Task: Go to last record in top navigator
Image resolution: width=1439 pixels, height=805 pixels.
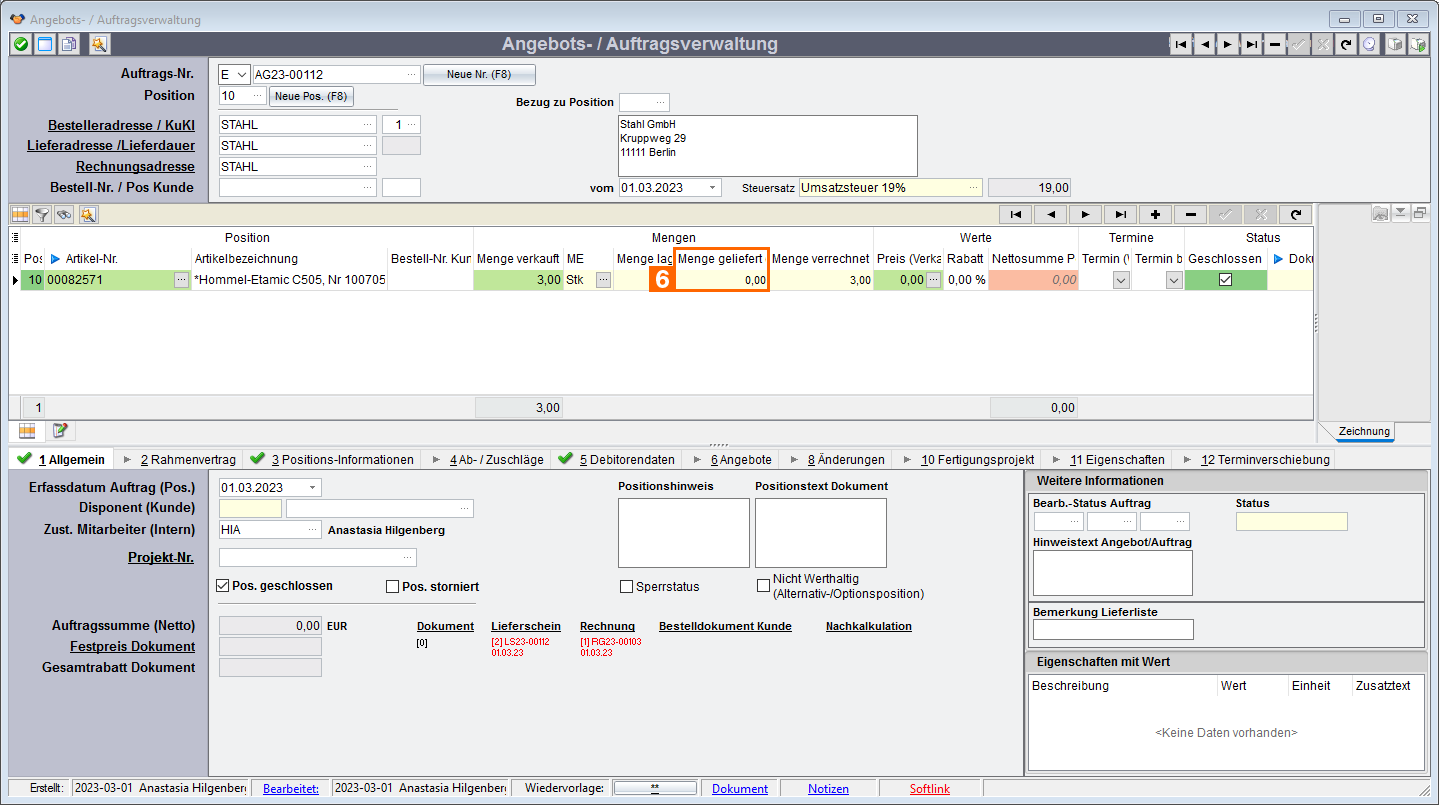Action: (x=1251, y=44)
